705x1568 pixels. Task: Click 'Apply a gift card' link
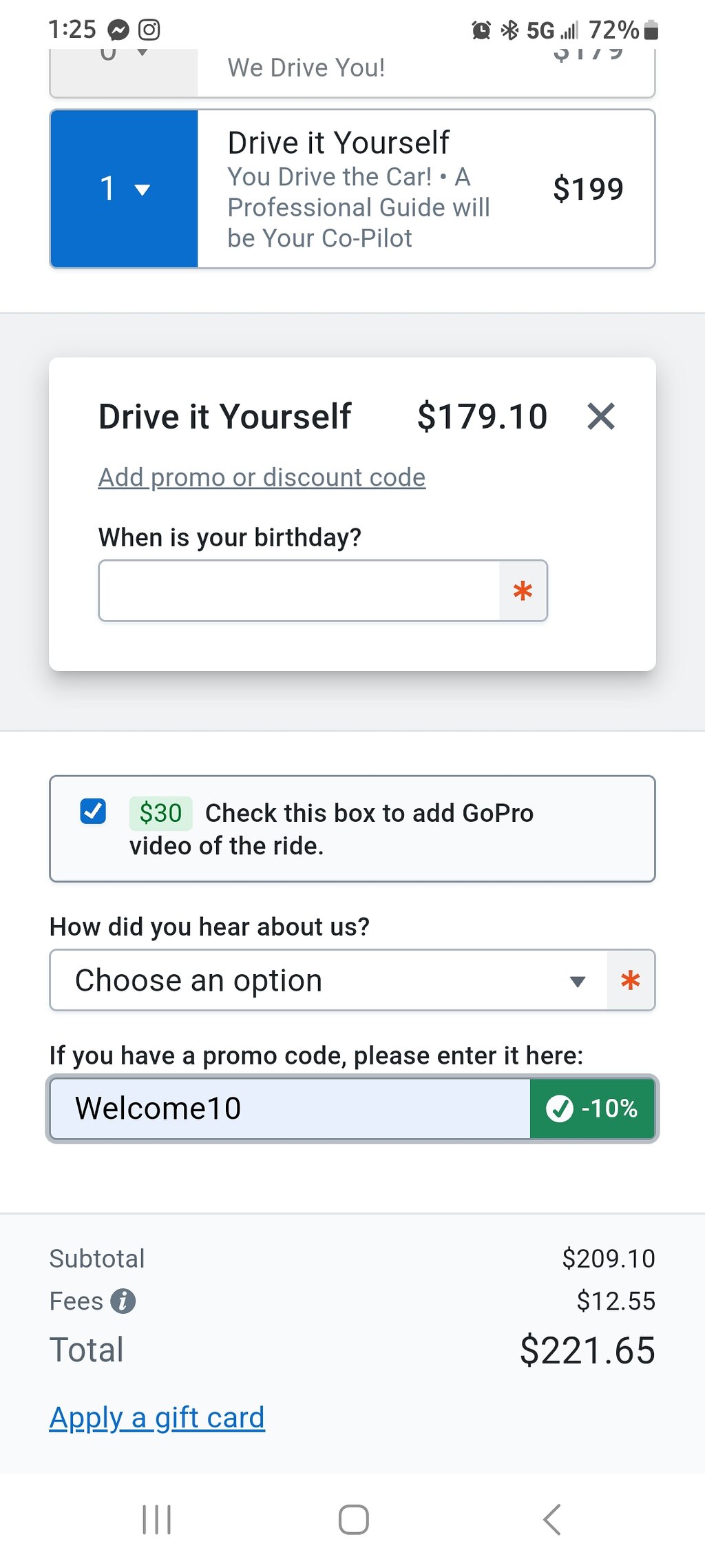point(157,1418)
